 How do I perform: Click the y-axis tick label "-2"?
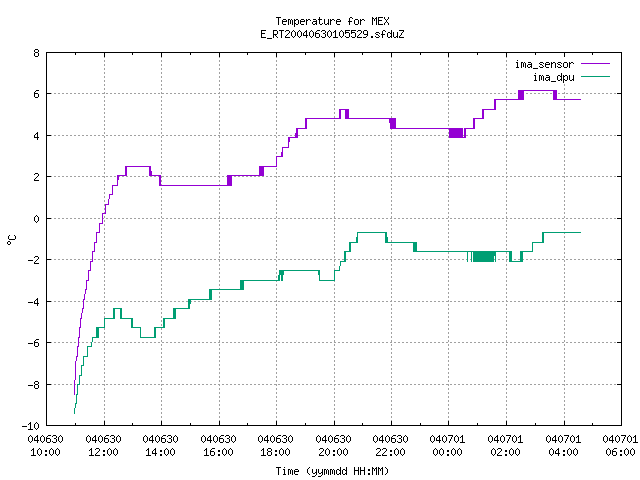33,260
